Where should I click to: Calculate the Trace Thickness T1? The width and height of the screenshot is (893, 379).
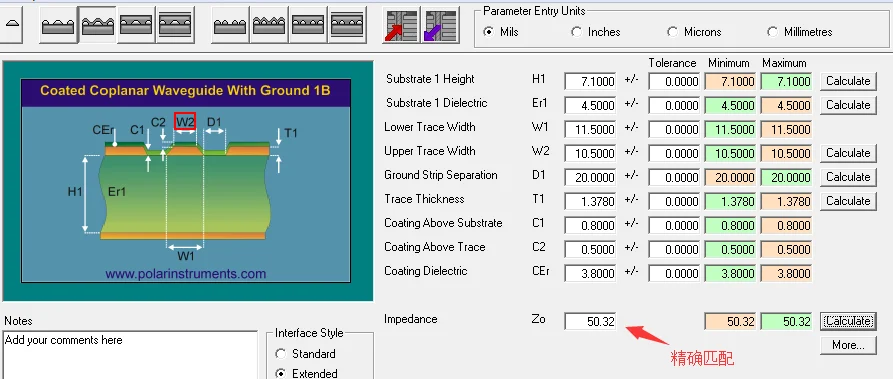[848, 201]
